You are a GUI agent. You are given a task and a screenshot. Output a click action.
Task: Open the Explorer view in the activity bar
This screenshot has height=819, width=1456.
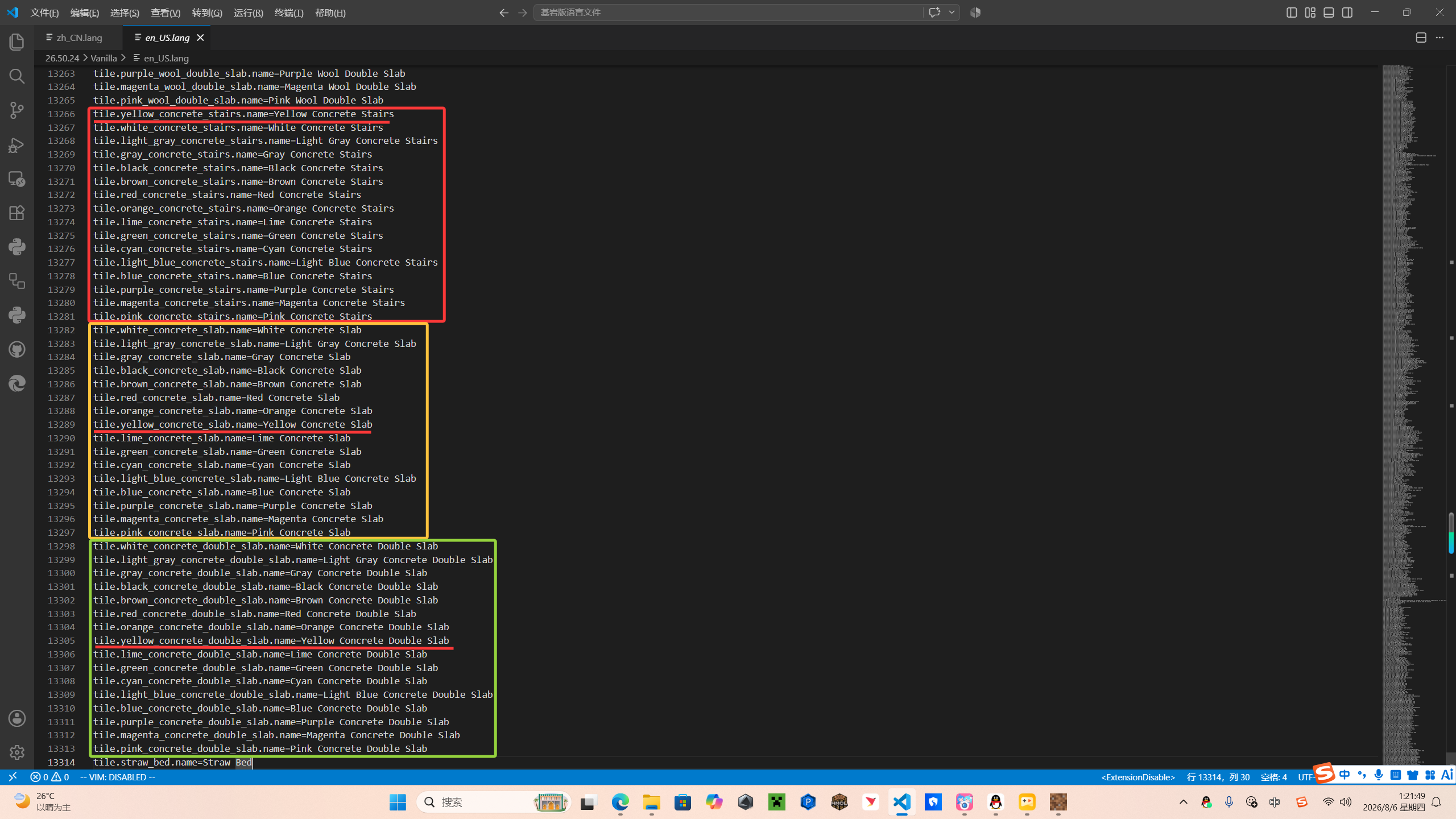(17, 42)
